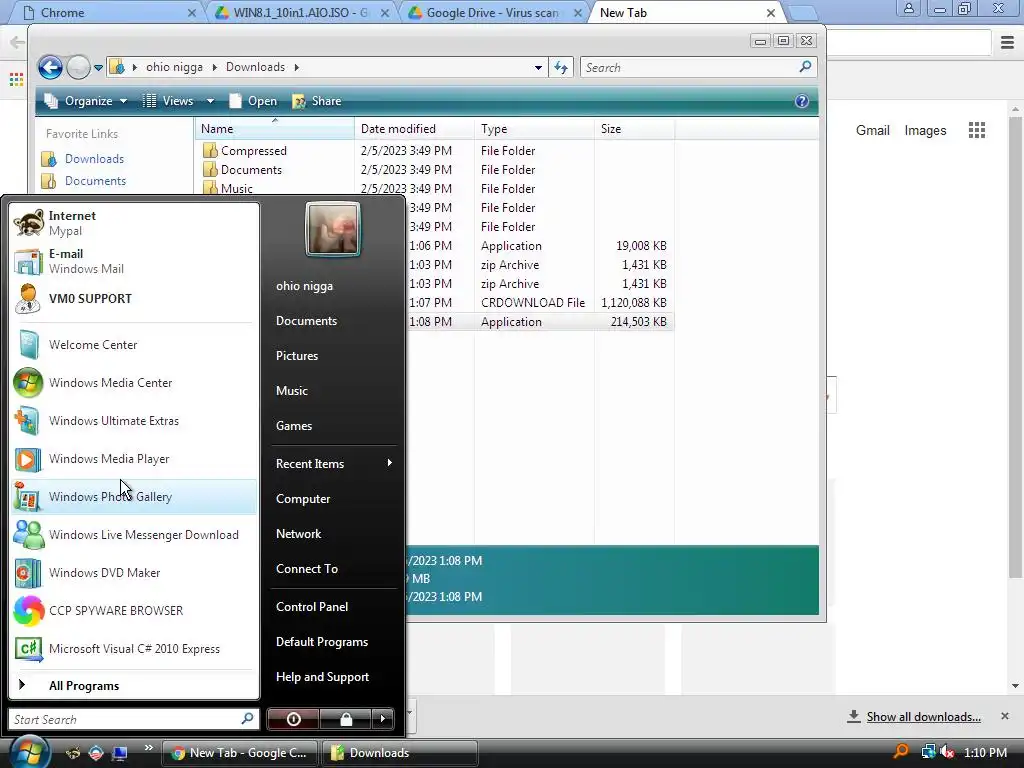This screenshot has width=1024, height=768.
Task: Sort files by Date modified column
Action: pyautogui.click(x=414, y=129)
